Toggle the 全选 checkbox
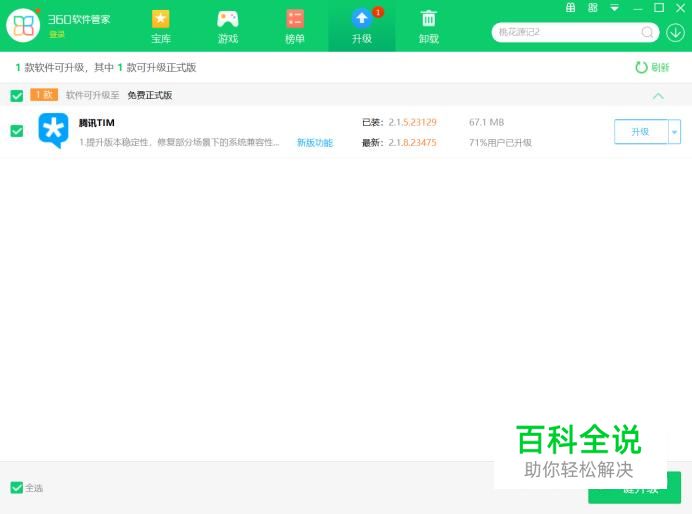This screenshot has height=514, width=692. pos(17,488)
